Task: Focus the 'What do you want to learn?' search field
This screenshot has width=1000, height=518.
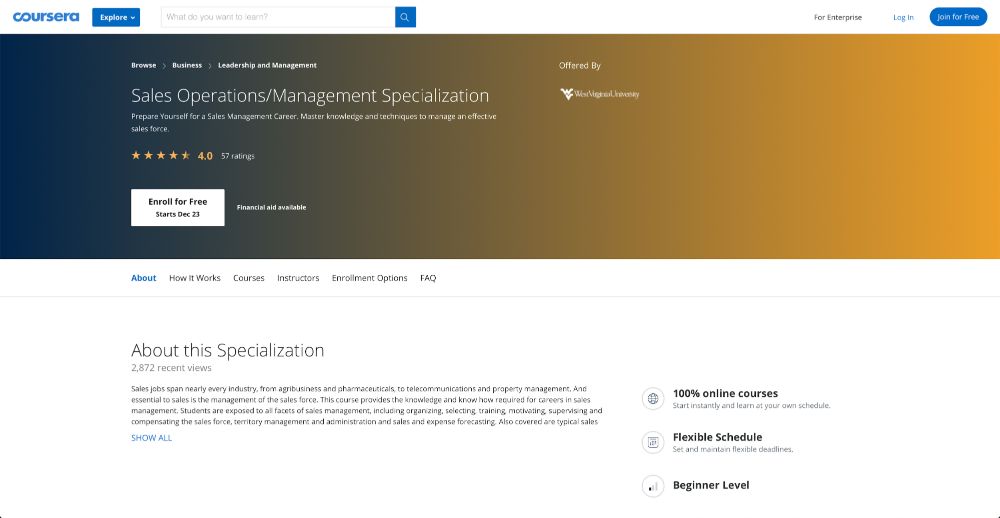Action: tap(278, 17)
